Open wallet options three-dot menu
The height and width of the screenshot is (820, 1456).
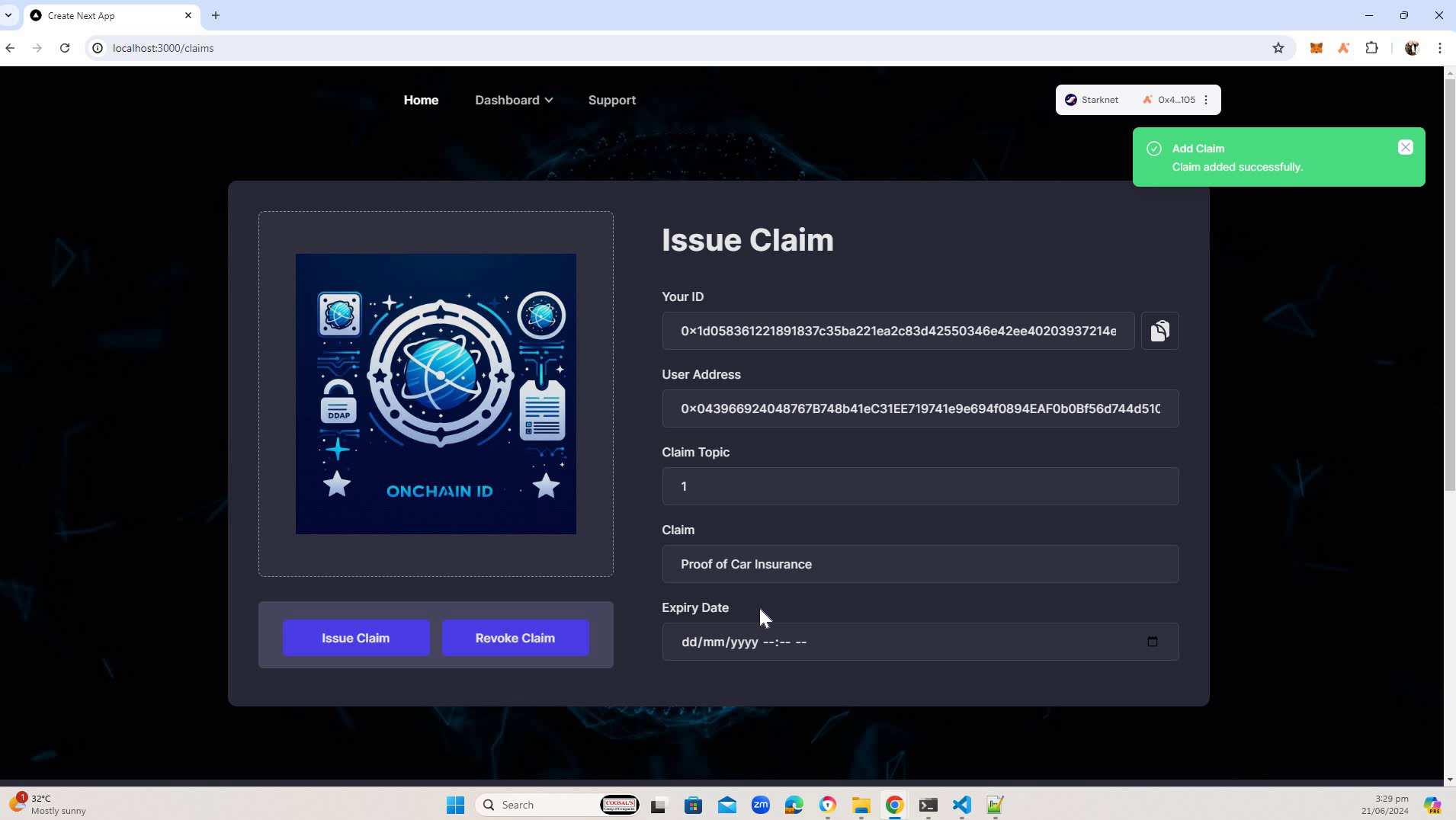coord(1206,100)
